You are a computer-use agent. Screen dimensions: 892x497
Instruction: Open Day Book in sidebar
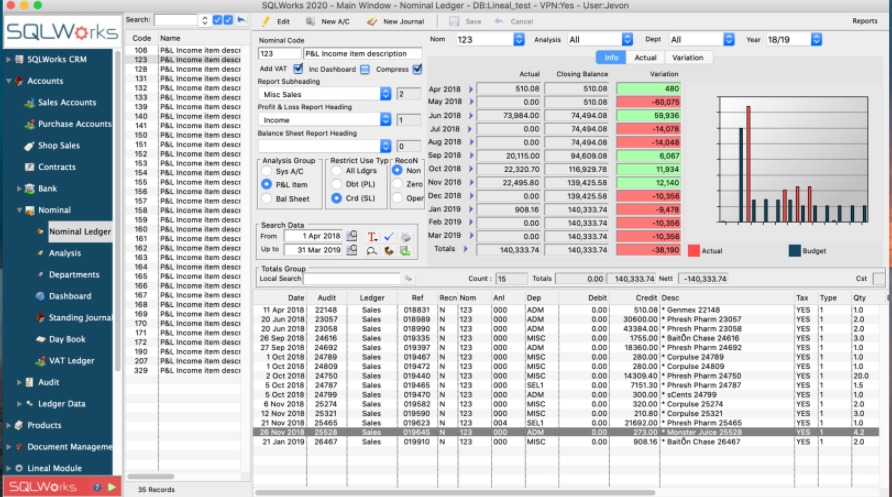click(x=67, y=339)
